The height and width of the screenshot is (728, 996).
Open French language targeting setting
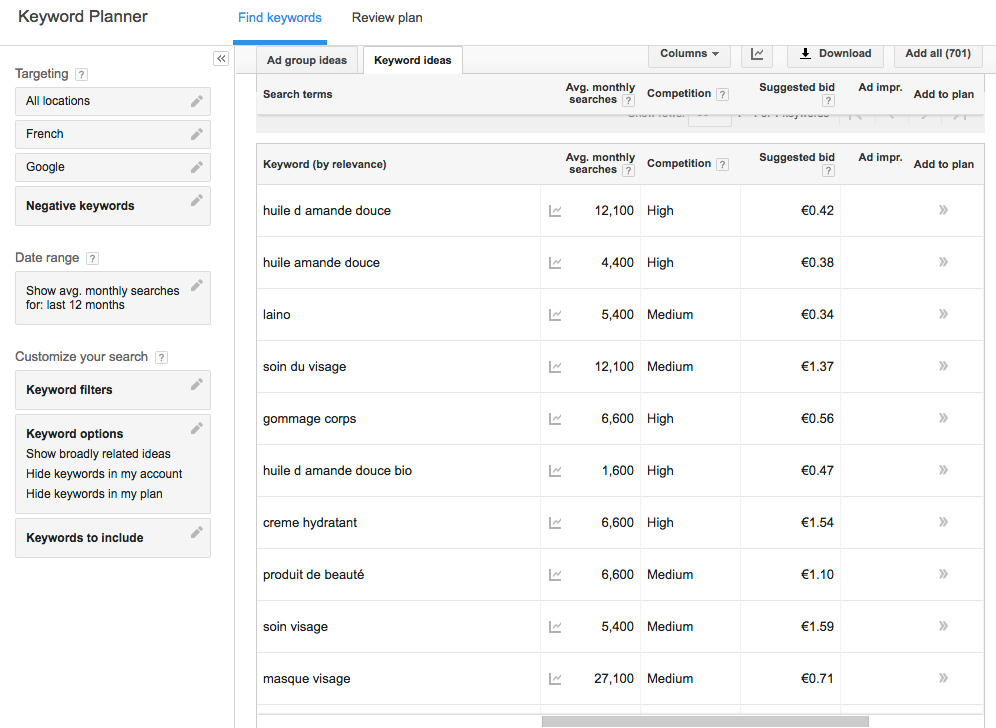click(113, 135)
